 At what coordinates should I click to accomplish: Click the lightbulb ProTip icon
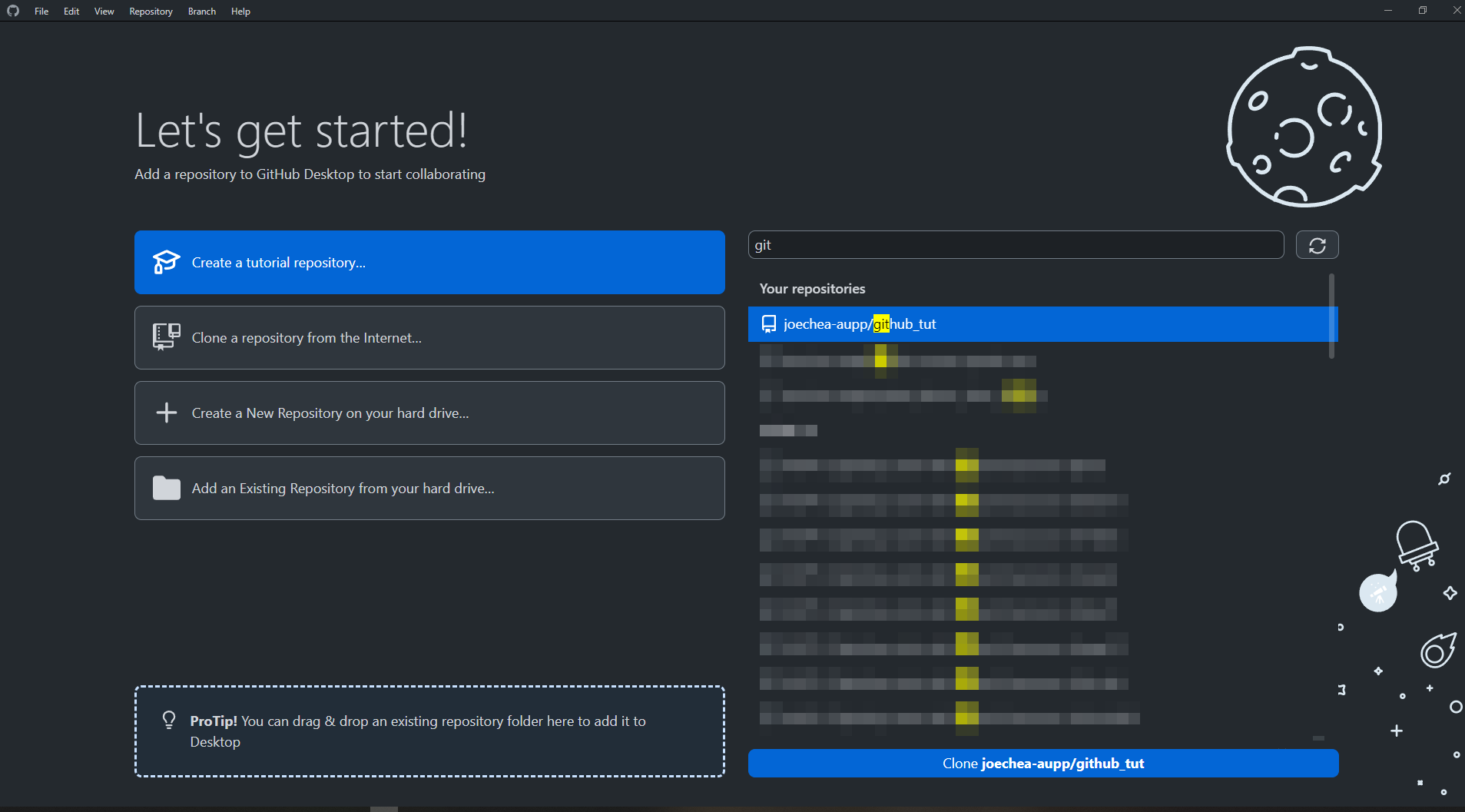click(x=169, y=720)
